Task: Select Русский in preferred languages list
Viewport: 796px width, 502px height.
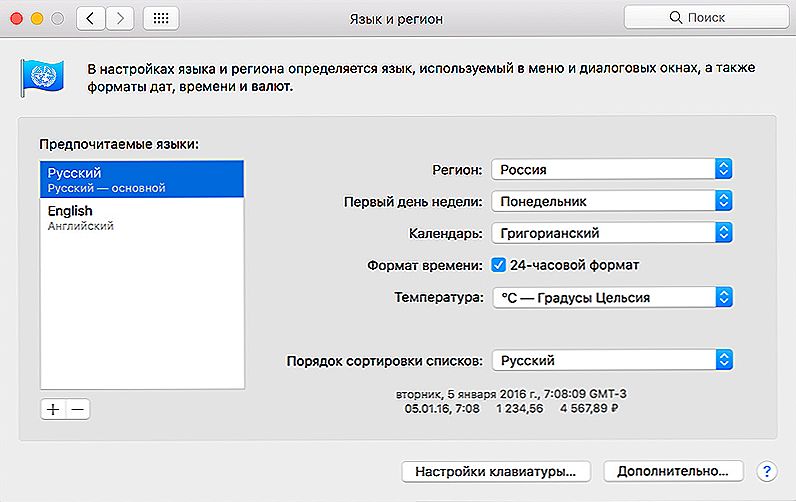Action: click(142, 179)
